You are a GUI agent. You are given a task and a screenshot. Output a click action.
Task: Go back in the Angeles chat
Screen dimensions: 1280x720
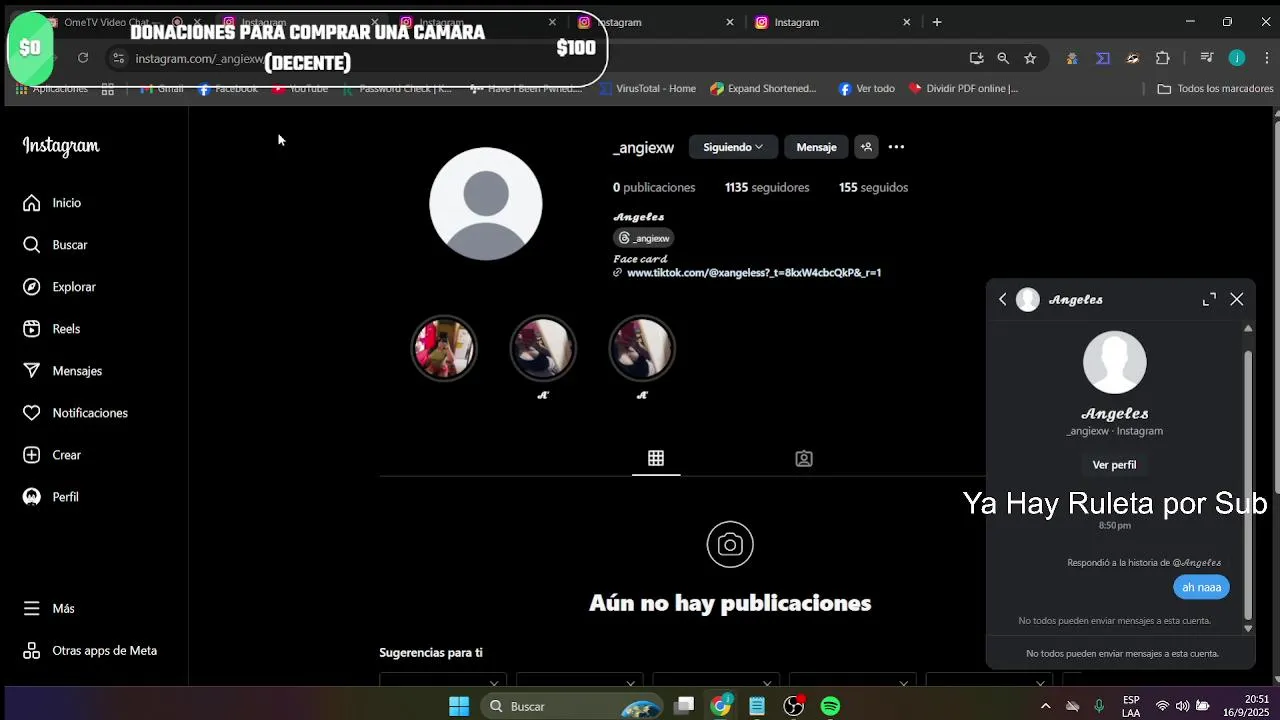coord(1003,299)
